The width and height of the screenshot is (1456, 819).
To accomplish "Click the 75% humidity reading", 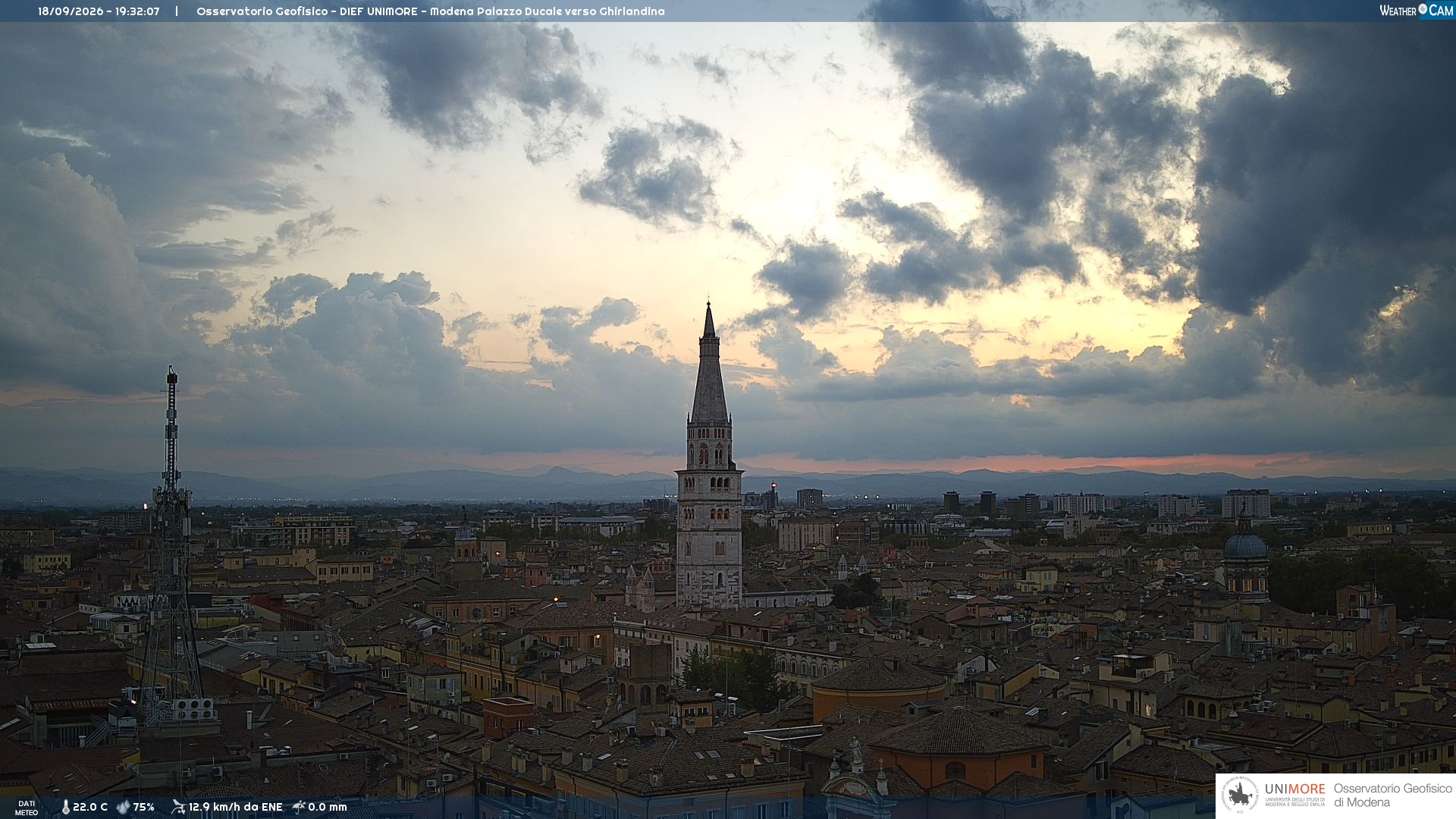I will pos(144,807).
